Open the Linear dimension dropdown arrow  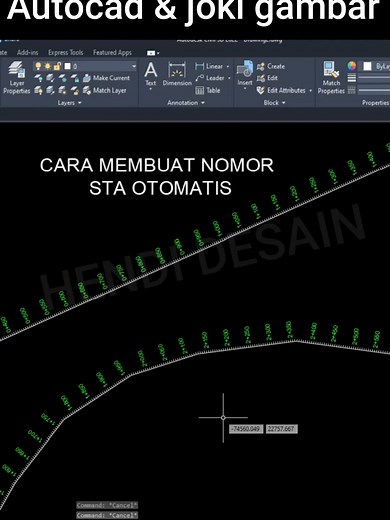pos(228,66)
